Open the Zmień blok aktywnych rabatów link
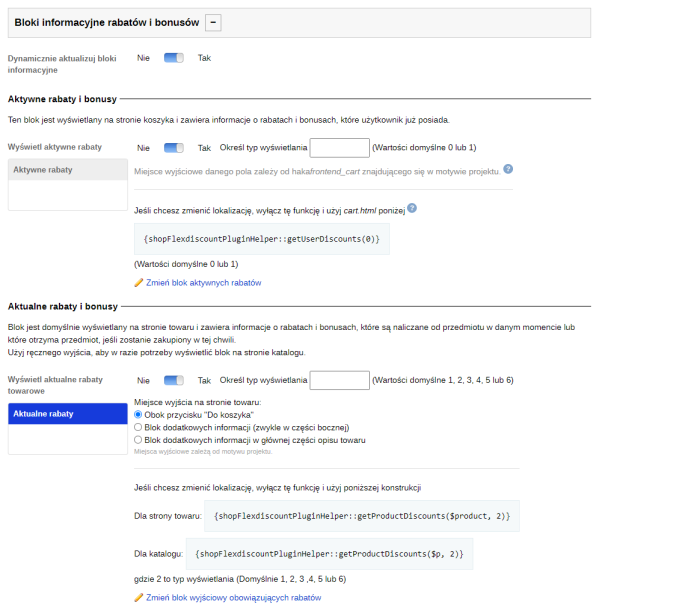Viewport: 700px width, 610px height. click(204, 283)
